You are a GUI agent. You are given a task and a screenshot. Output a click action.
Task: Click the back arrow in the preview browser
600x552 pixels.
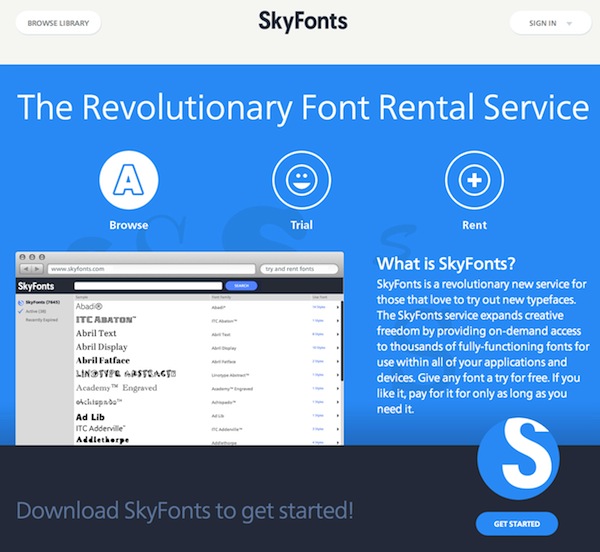(26, 269)
